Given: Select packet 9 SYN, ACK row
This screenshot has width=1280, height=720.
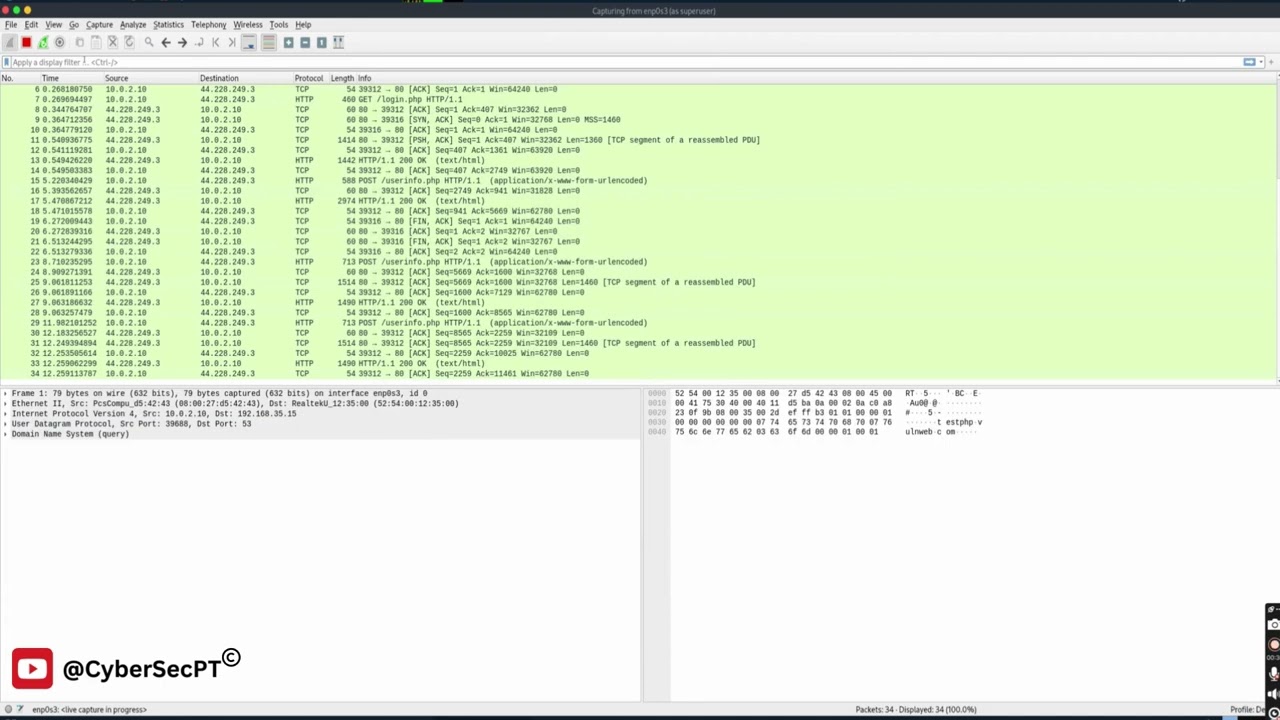Looking at the screenshot, I should click(637, 119).
